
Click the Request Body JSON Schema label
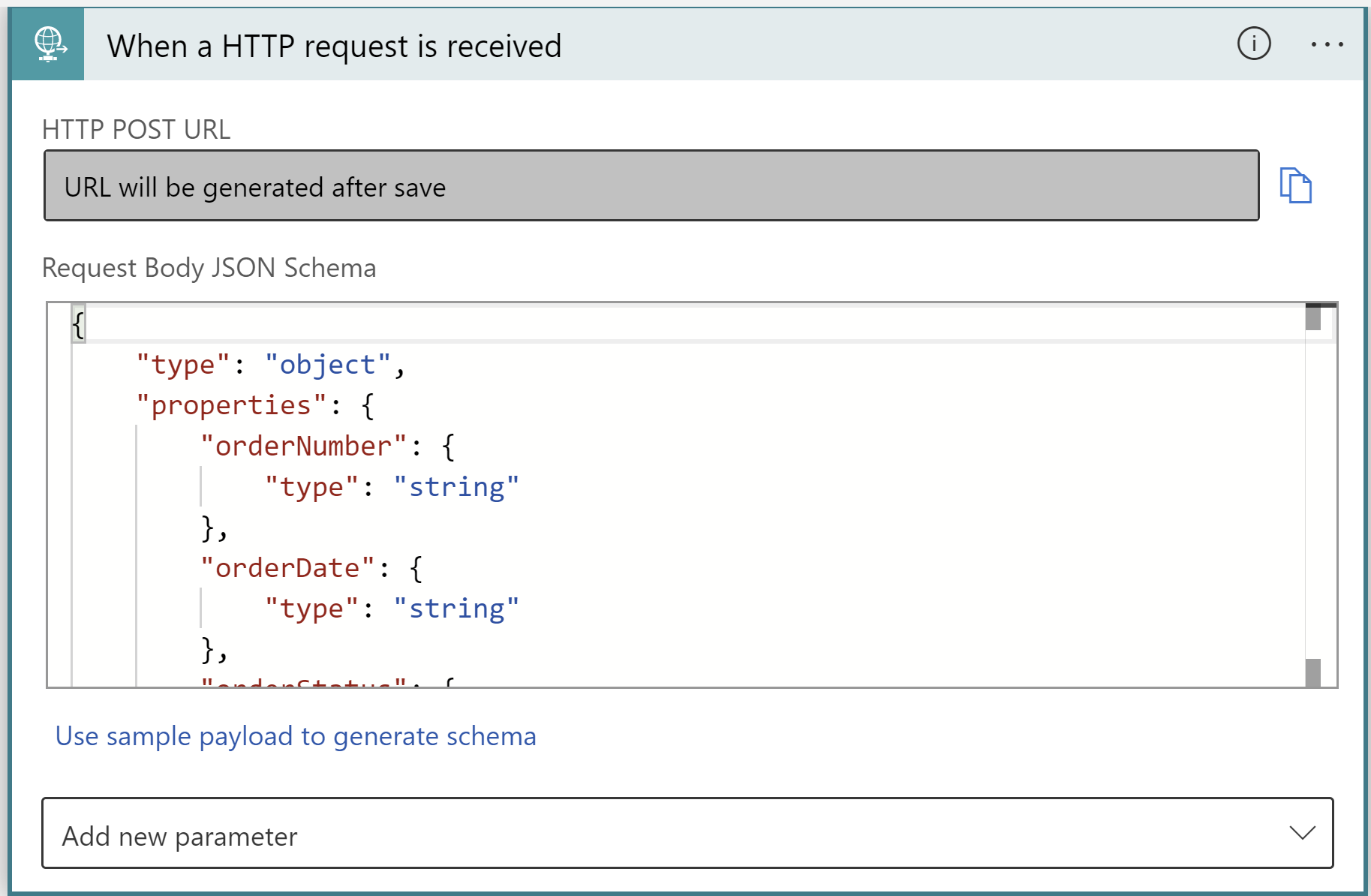[x=209, y=268]
